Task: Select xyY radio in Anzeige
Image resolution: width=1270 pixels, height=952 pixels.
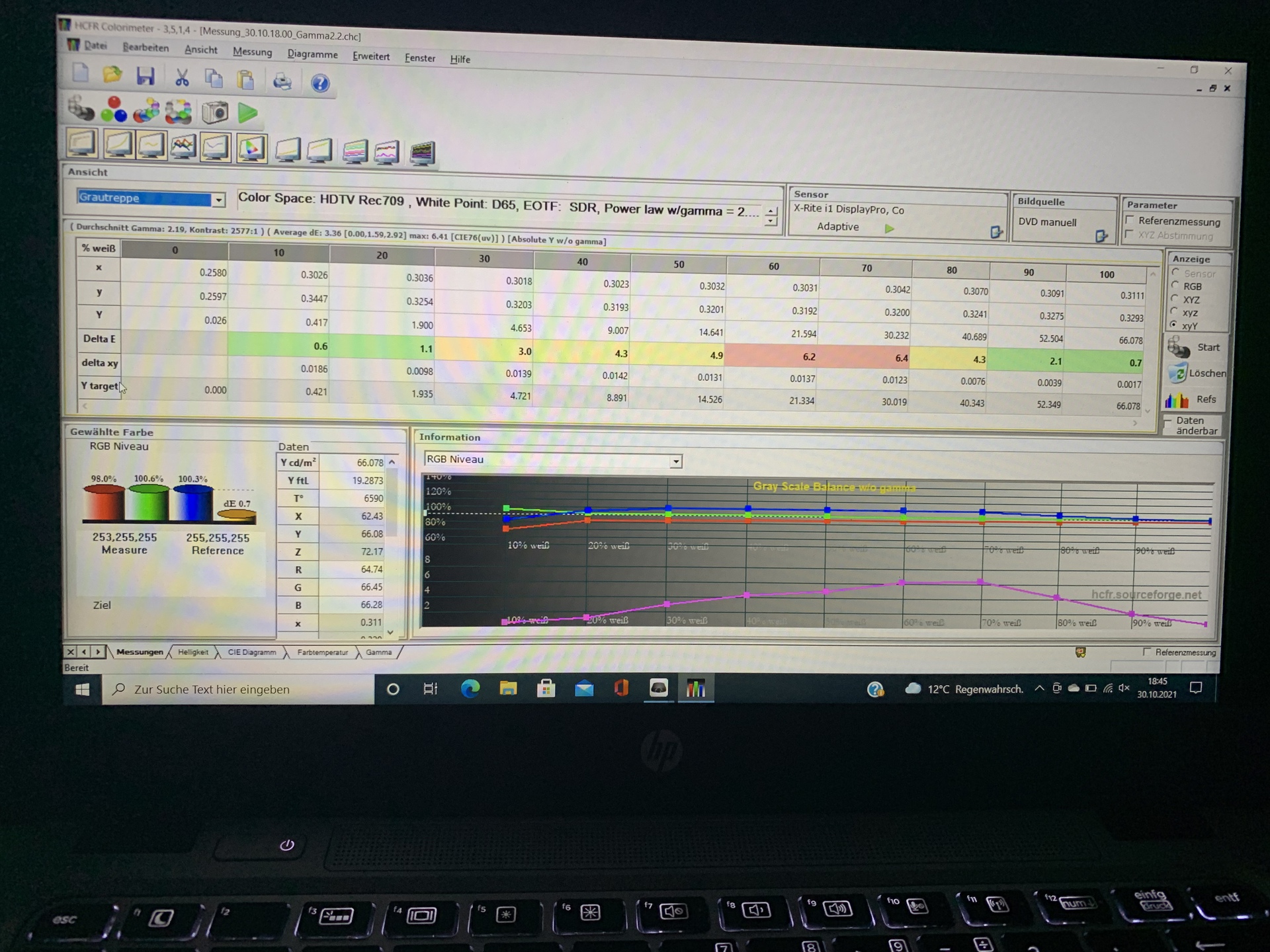Action: click(x=1175, y=324)
